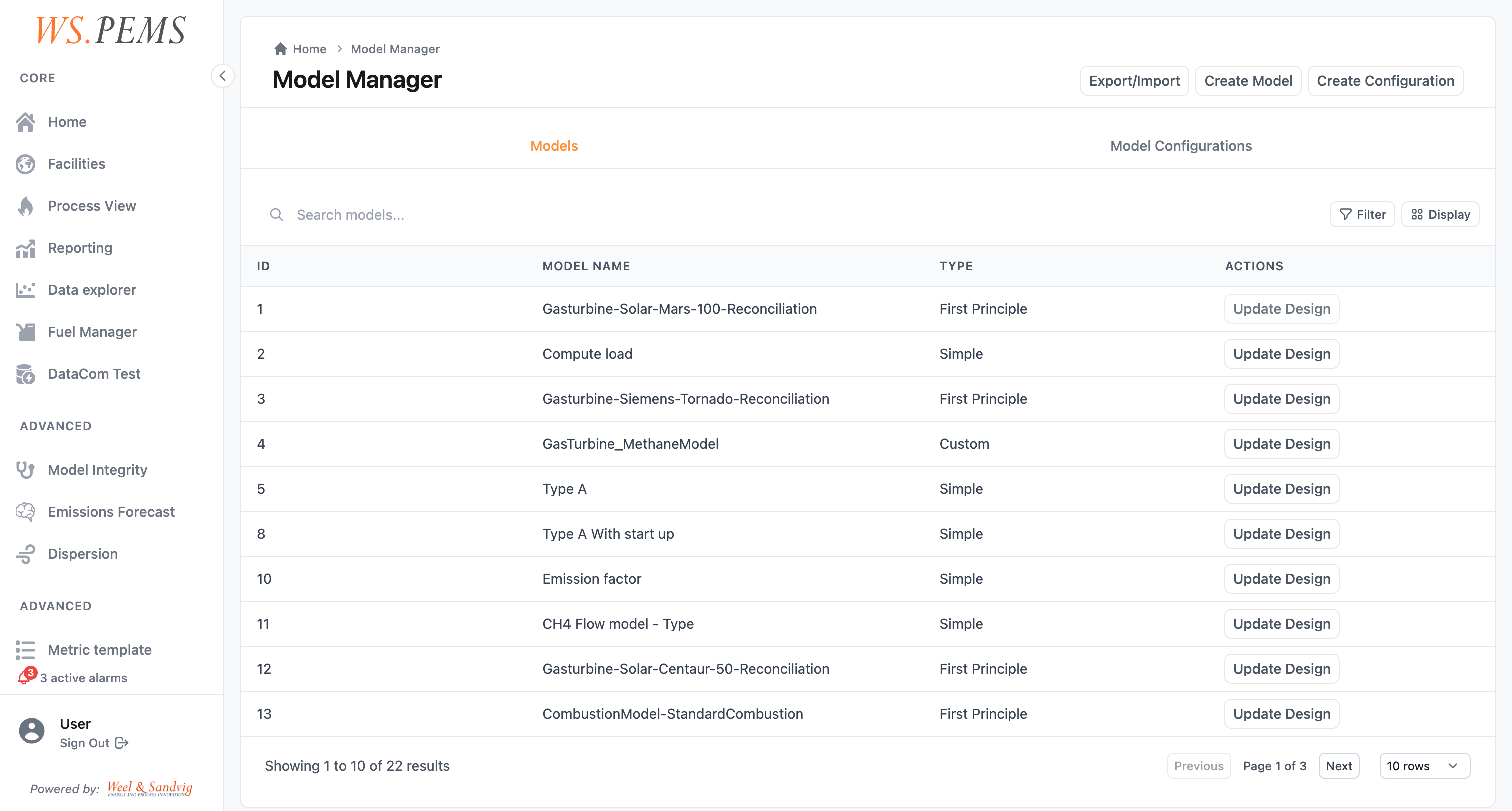Collapse the sidebar with chevron button
The width and height of the screenshot is (1512, 811).
pyautogui.click(x=223, y=76)
